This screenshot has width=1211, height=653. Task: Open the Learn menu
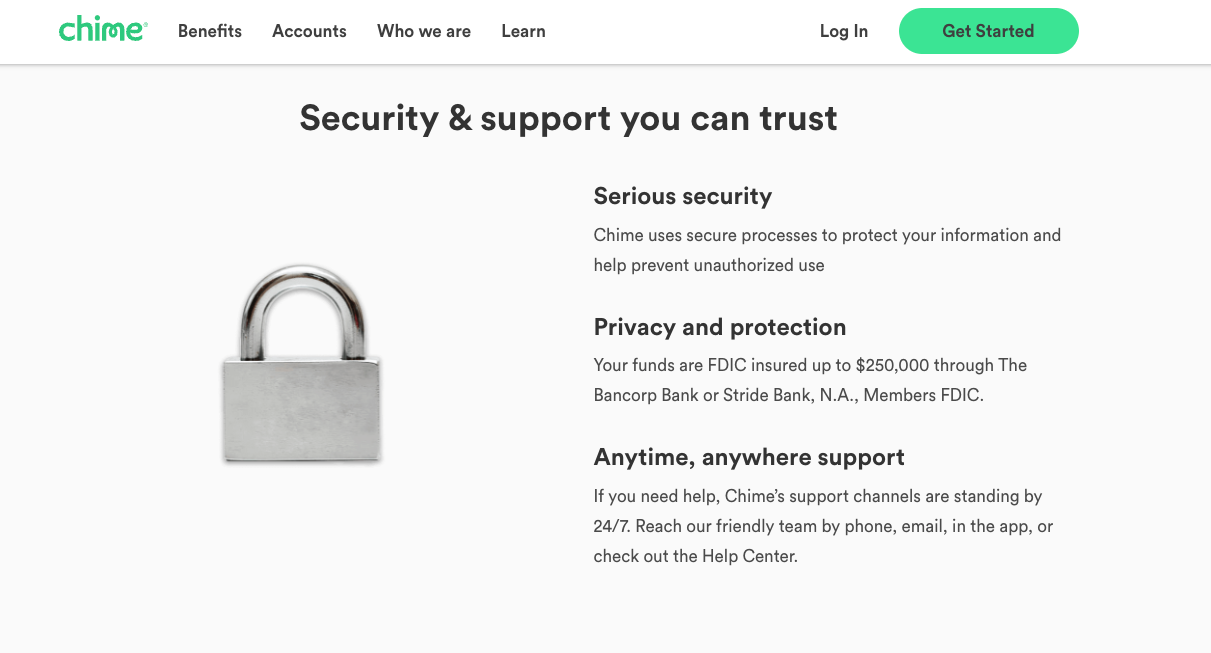coord(523,31)
